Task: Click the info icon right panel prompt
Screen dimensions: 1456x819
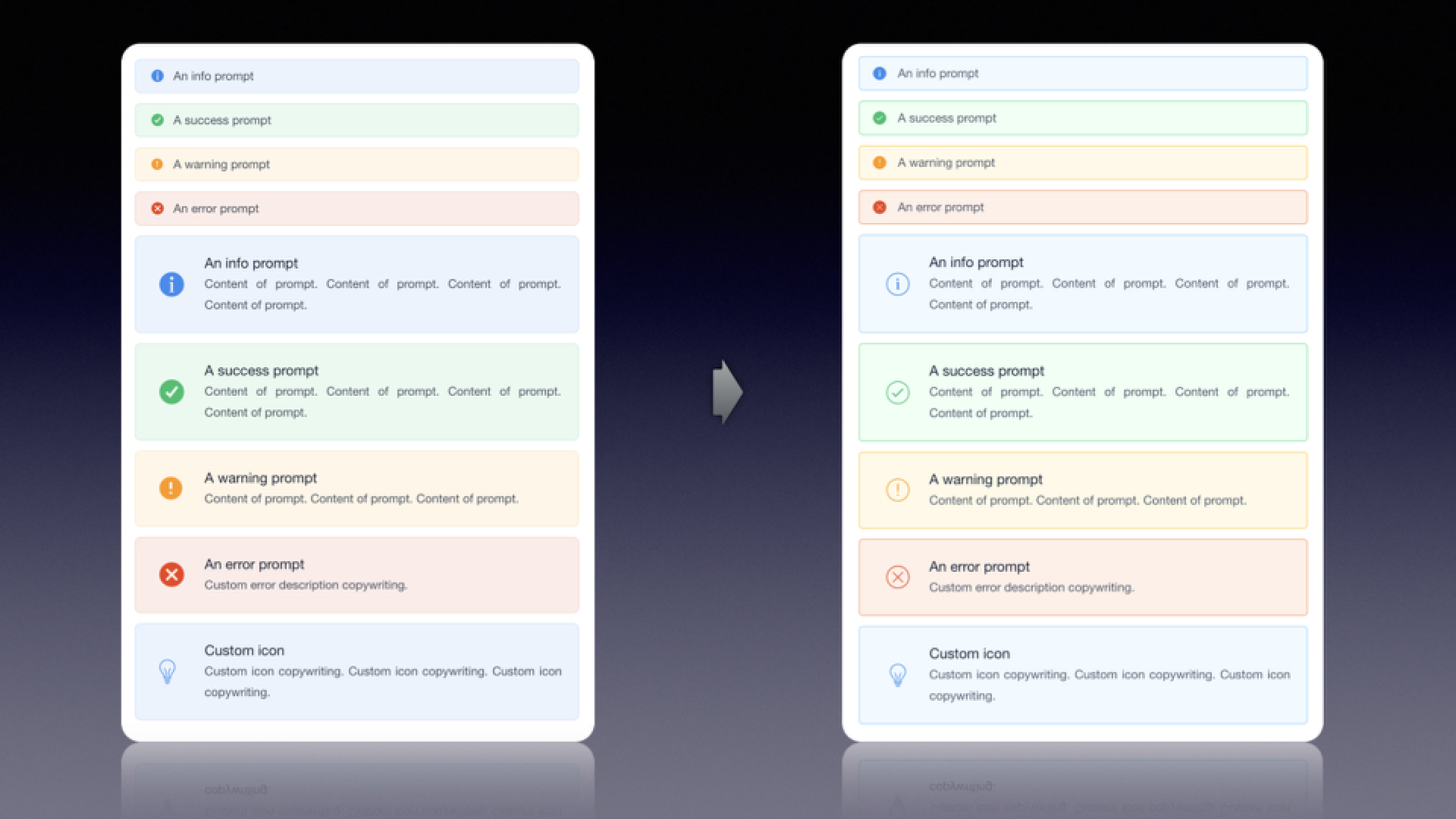Action: click(898, 283)
